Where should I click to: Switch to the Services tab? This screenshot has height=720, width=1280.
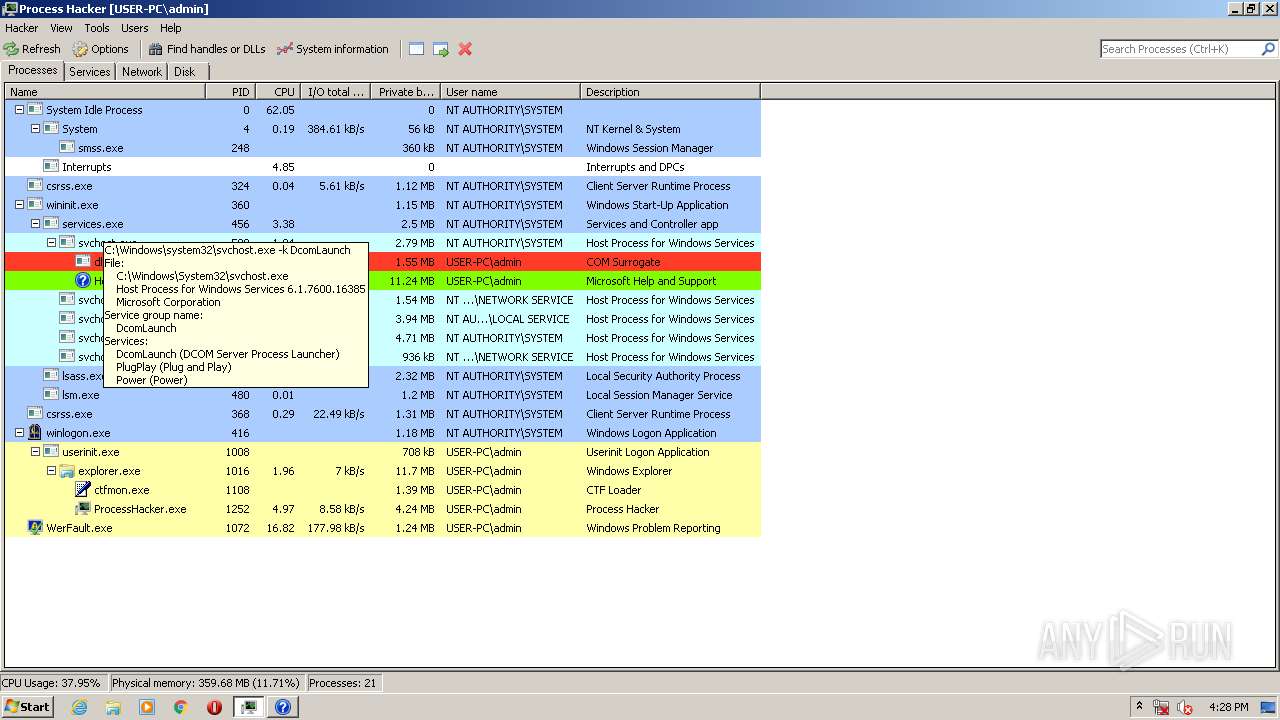[x=90, y=72]
